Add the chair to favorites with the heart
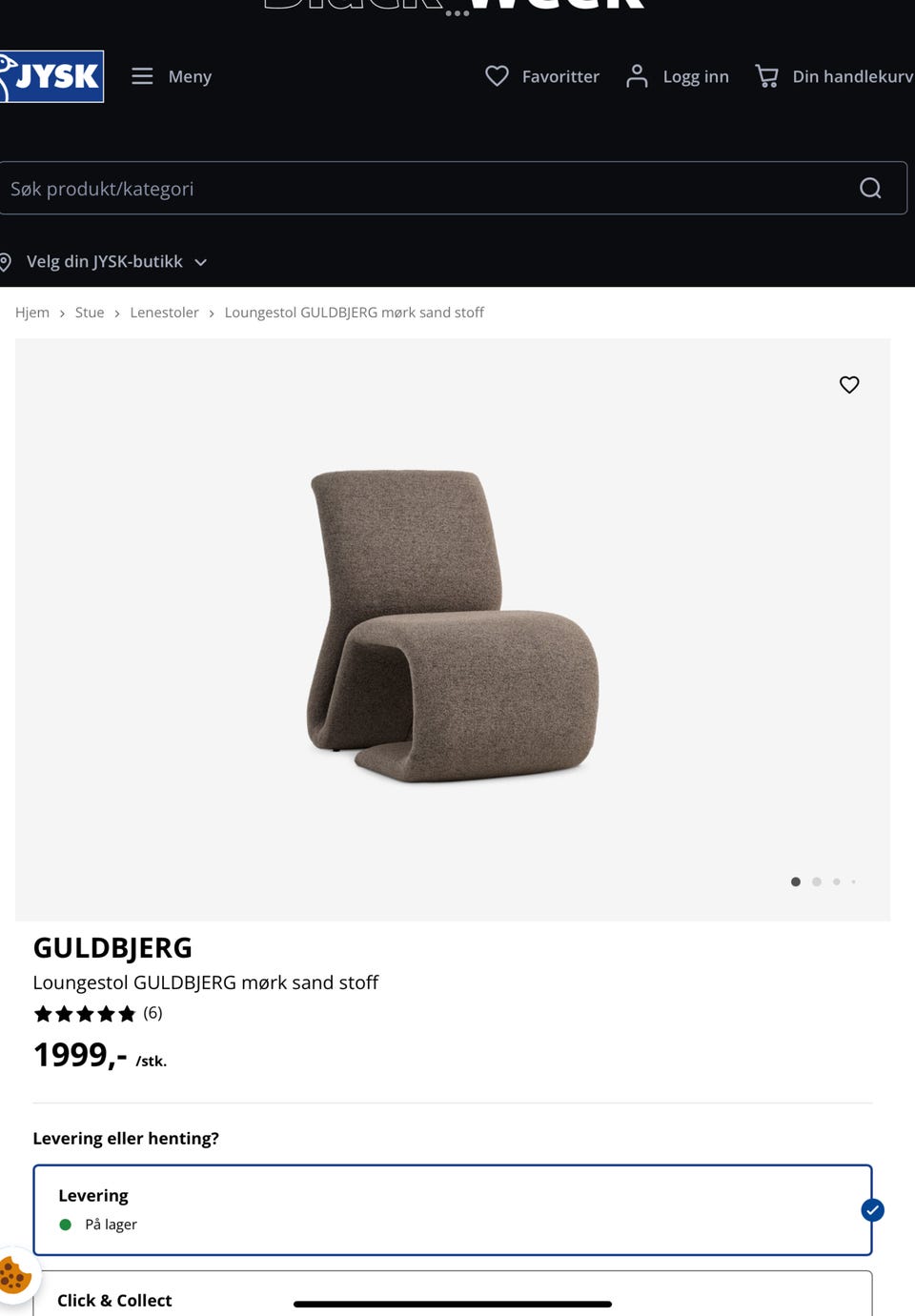This screenshot has width=915, height=1316. tap(848, 385)
